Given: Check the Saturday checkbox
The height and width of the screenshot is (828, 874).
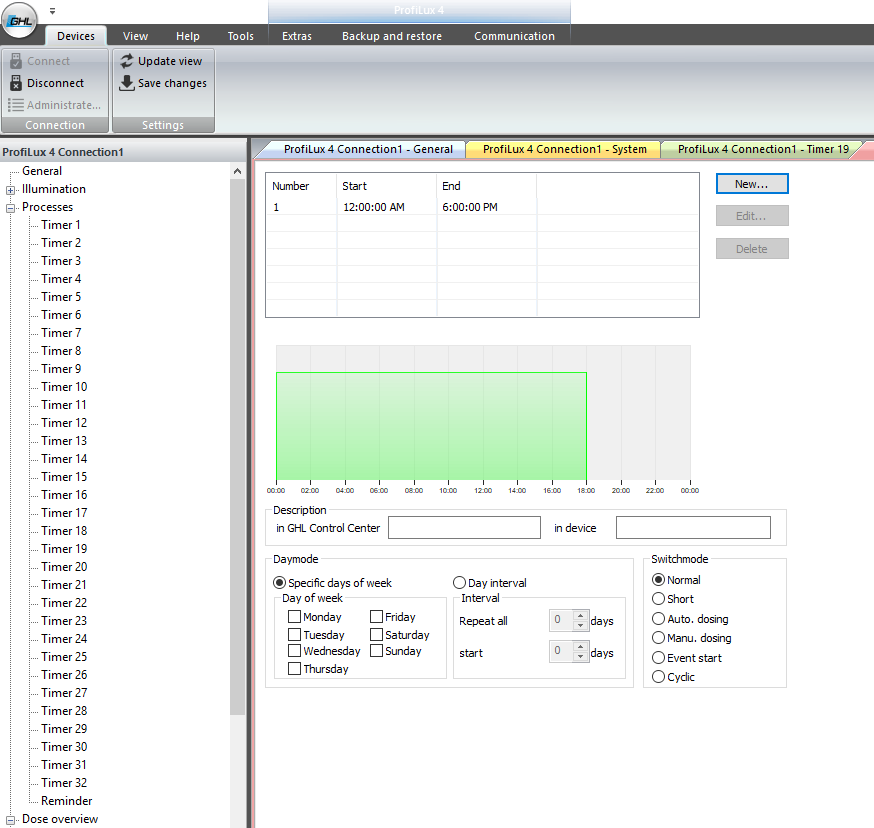Looking at the screenshot, I should click(x=376, y=635).
